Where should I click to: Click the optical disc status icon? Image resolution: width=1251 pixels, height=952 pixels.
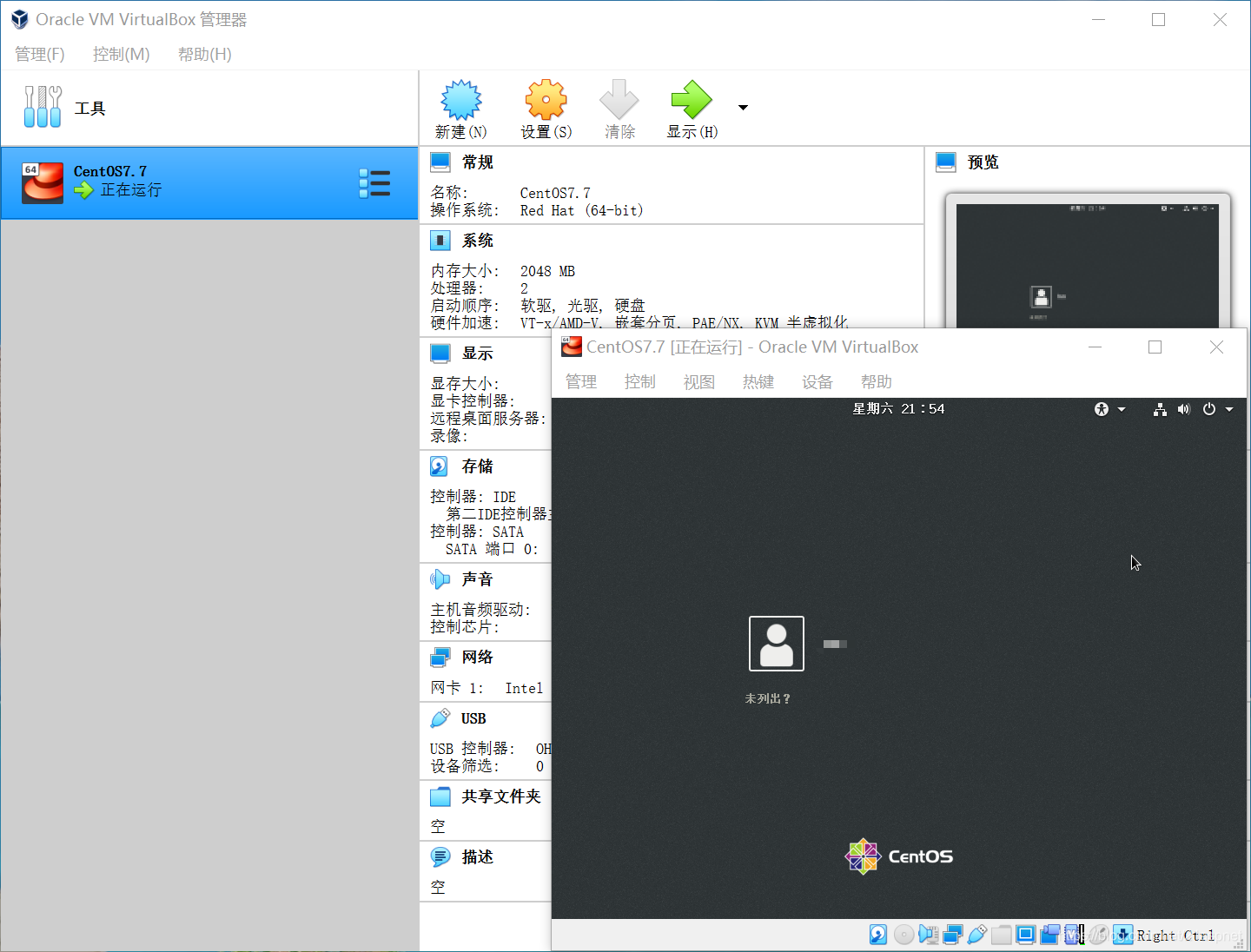(x=903, y=935)
